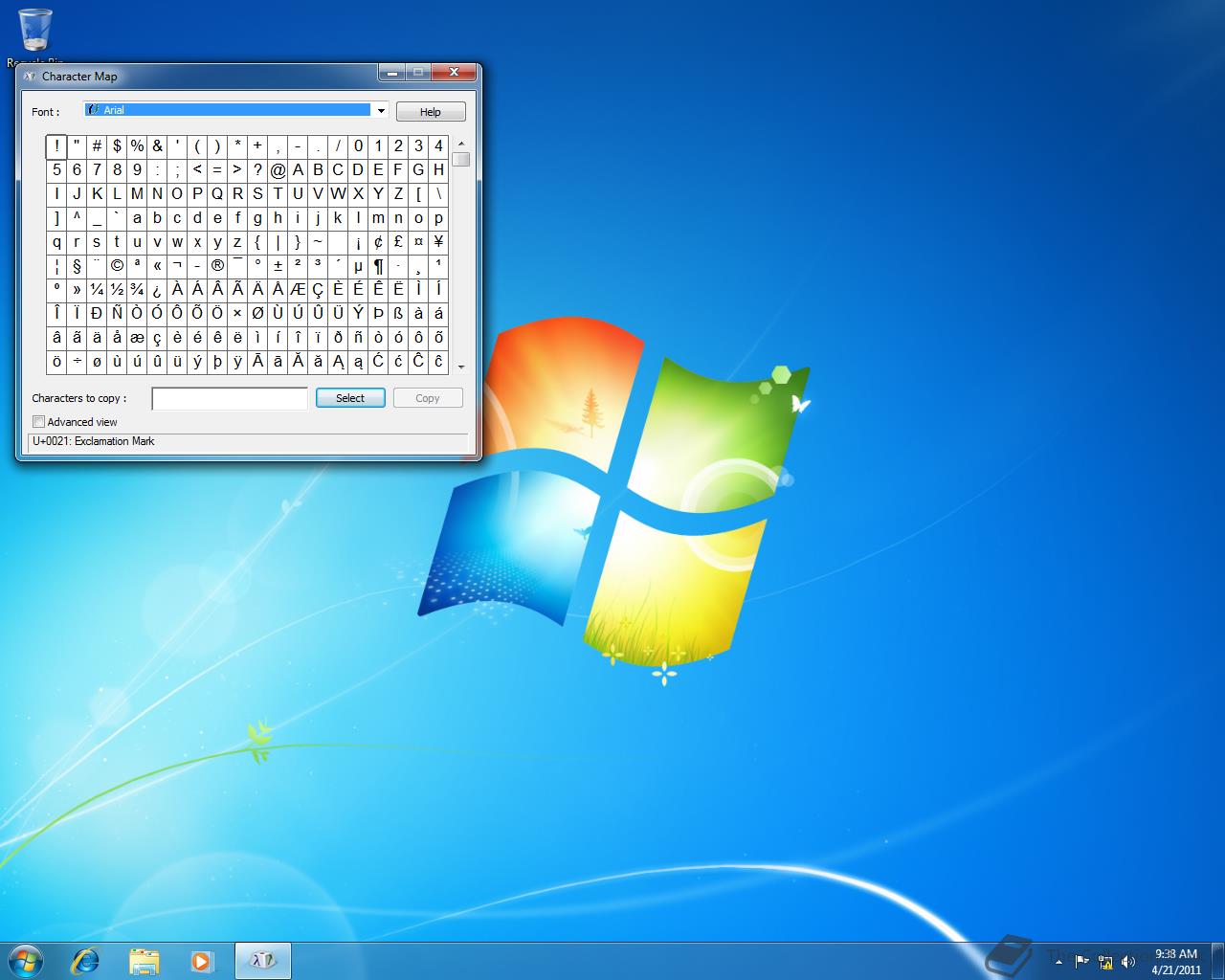Open network status tray icon
The width and height of the screenshot is (1225, 980).
click(x=1105, y=962)
